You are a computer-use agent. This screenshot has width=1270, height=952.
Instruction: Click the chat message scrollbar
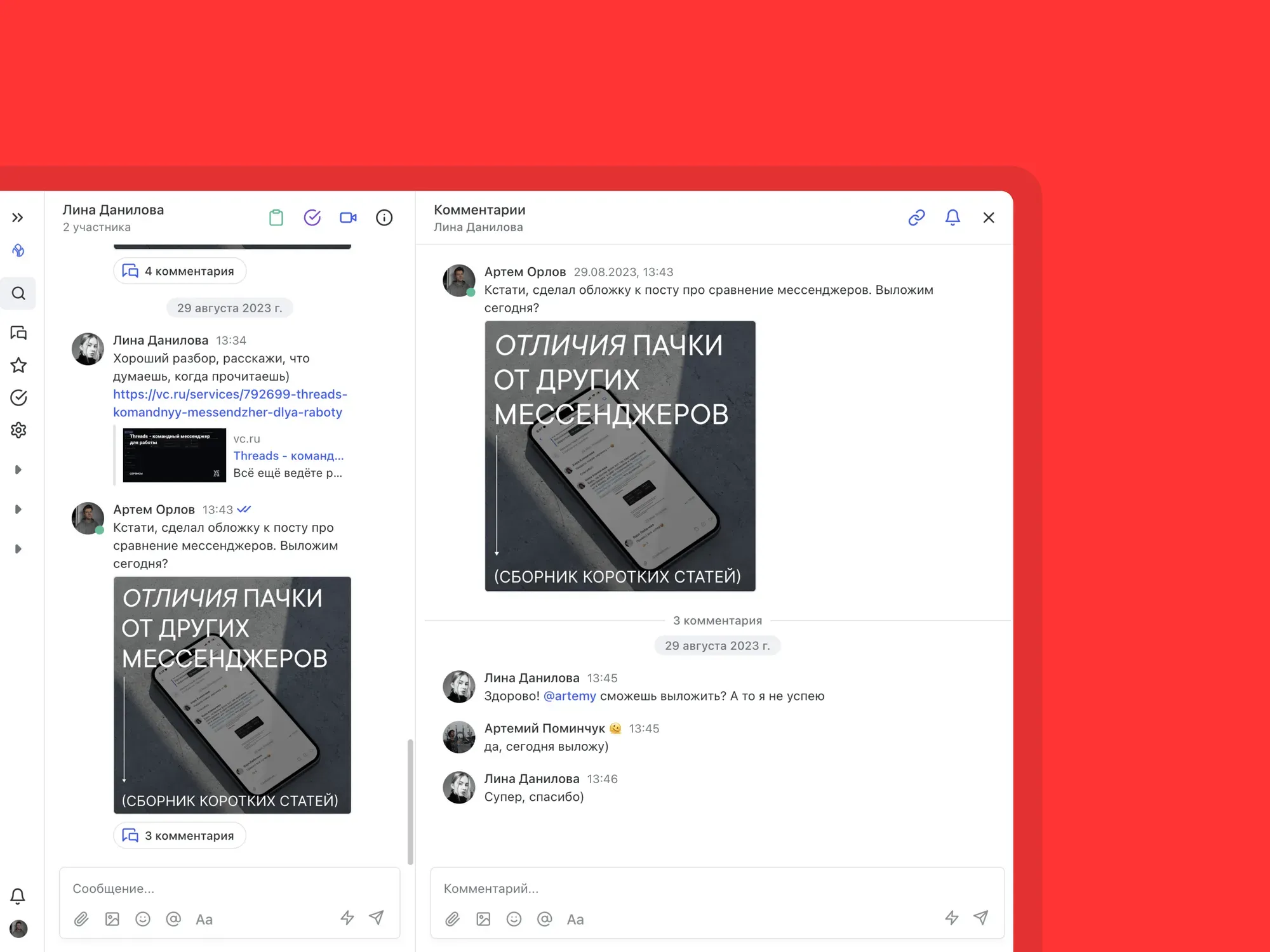410,802
